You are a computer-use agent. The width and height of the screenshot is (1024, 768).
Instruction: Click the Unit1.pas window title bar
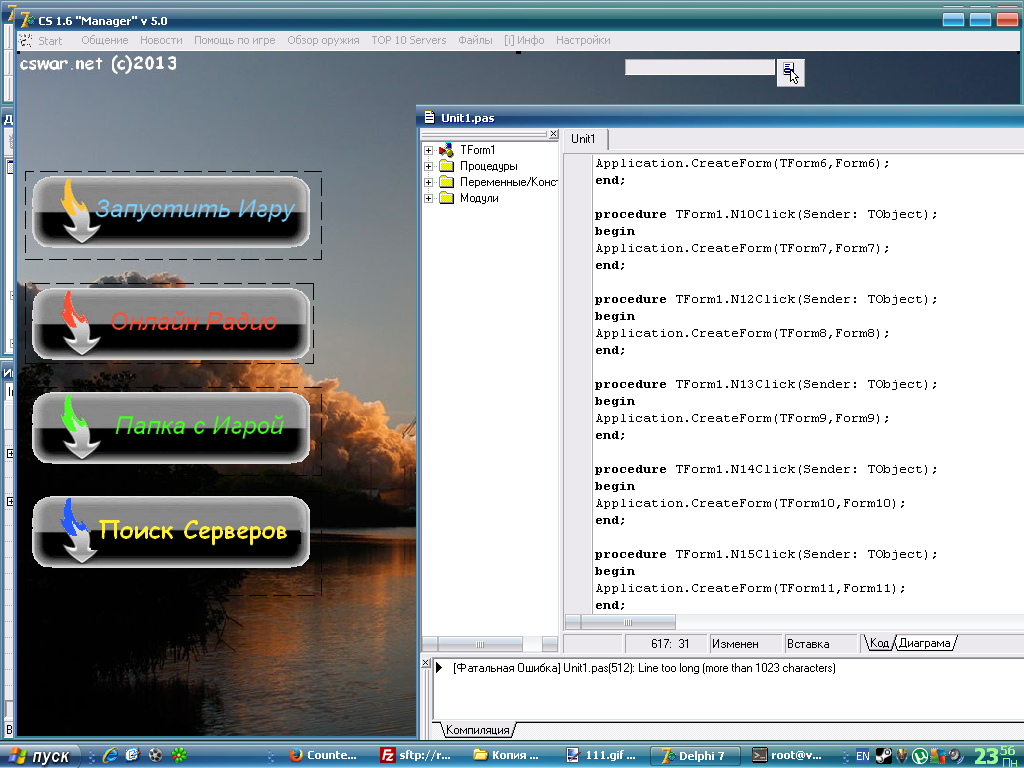(x=720, y=118)
